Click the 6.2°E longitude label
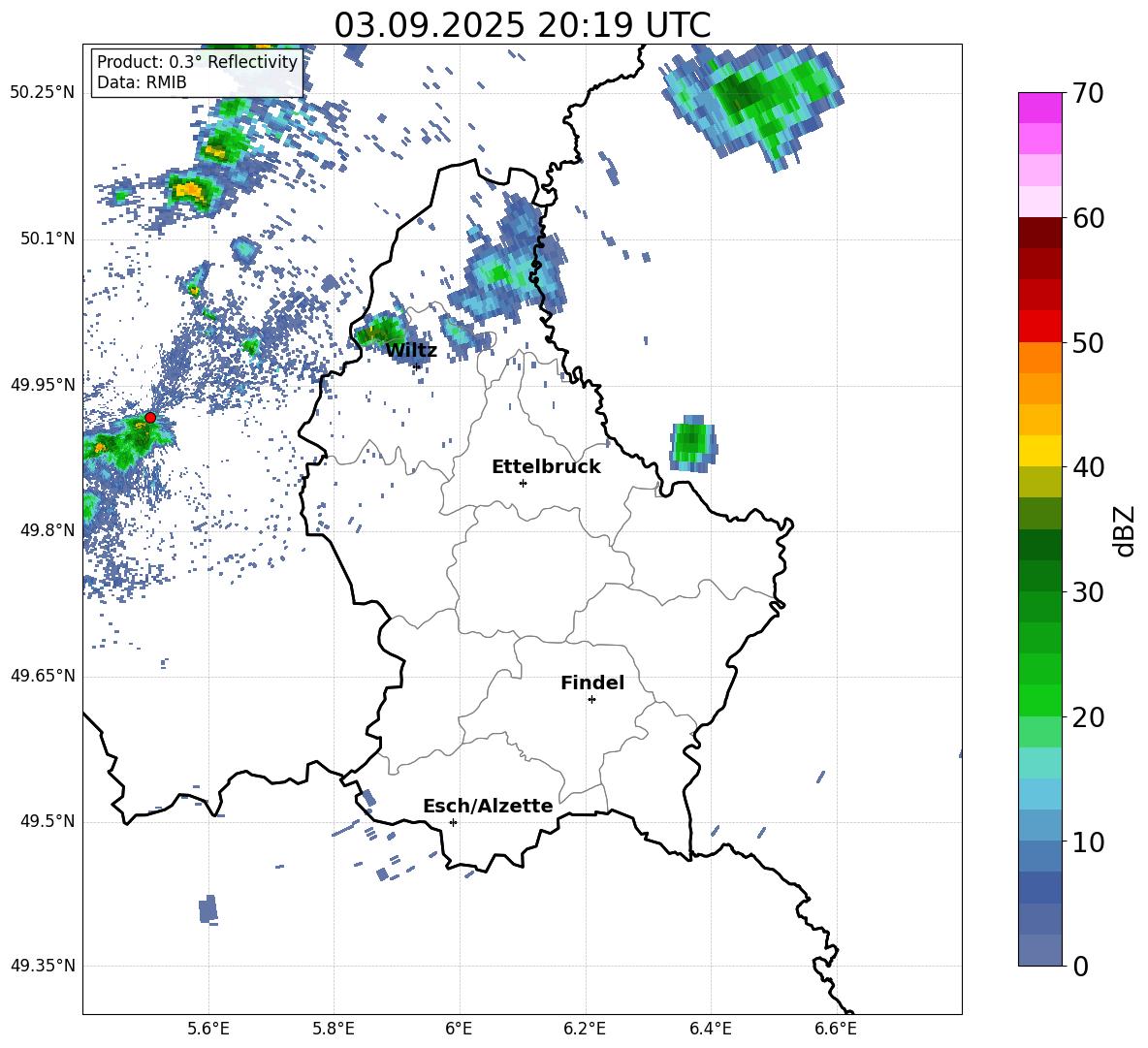1148x1048 pixels. [x=585, y=1029]
